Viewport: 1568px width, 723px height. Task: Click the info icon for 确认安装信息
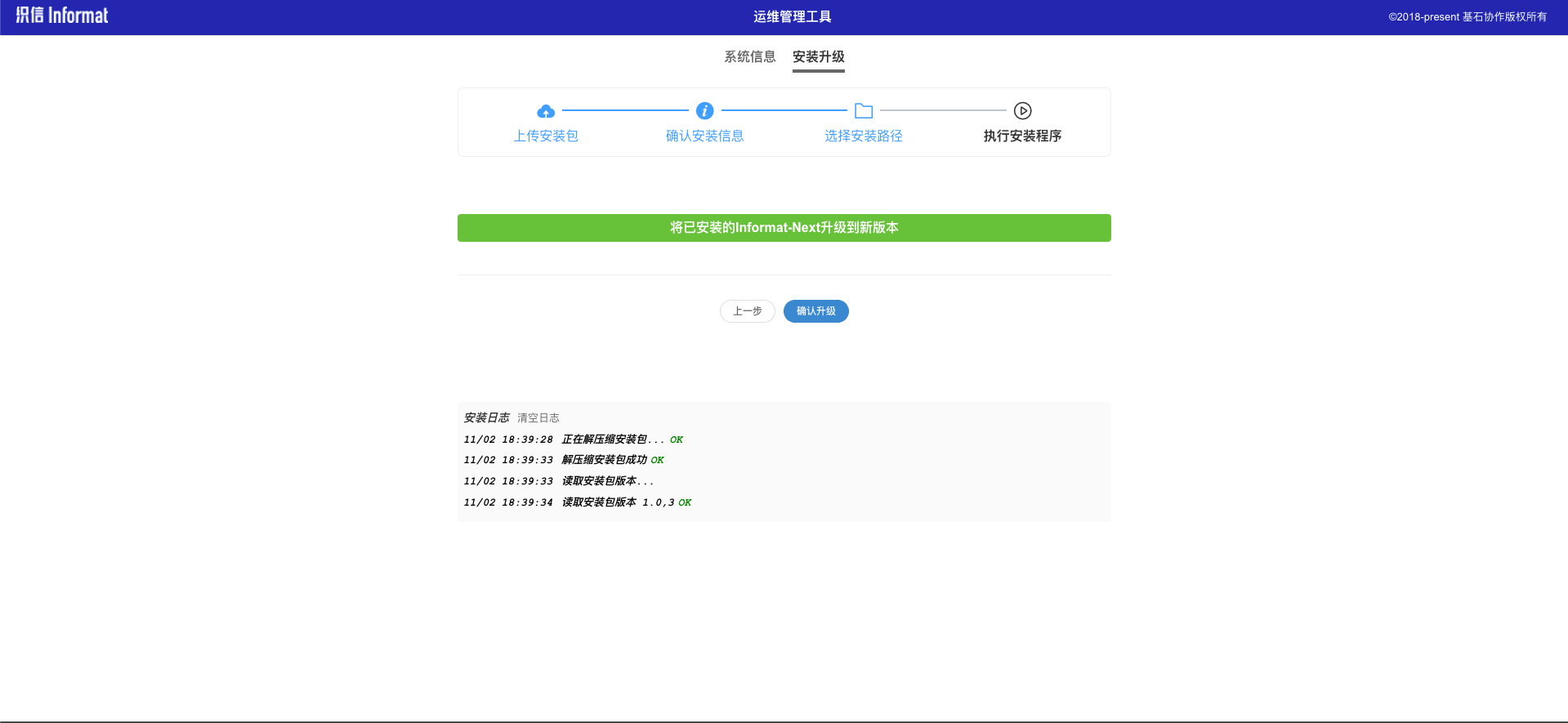704,111
